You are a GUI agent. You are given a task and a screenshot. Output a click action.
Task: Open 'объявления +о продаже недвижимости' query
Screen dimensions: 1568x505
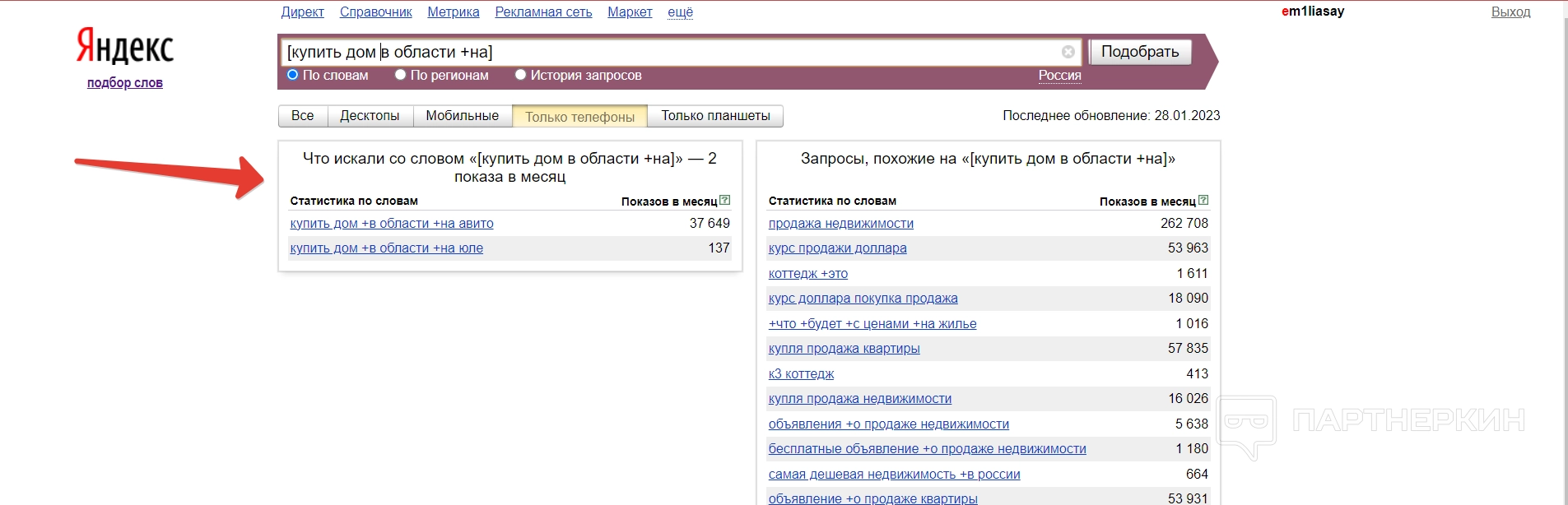tap(889, 424)
